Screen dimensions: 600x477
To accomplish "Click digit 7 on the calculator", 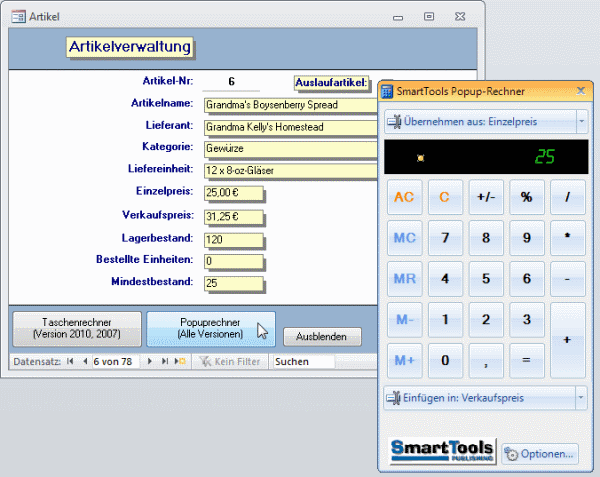I will pos(445,238).
